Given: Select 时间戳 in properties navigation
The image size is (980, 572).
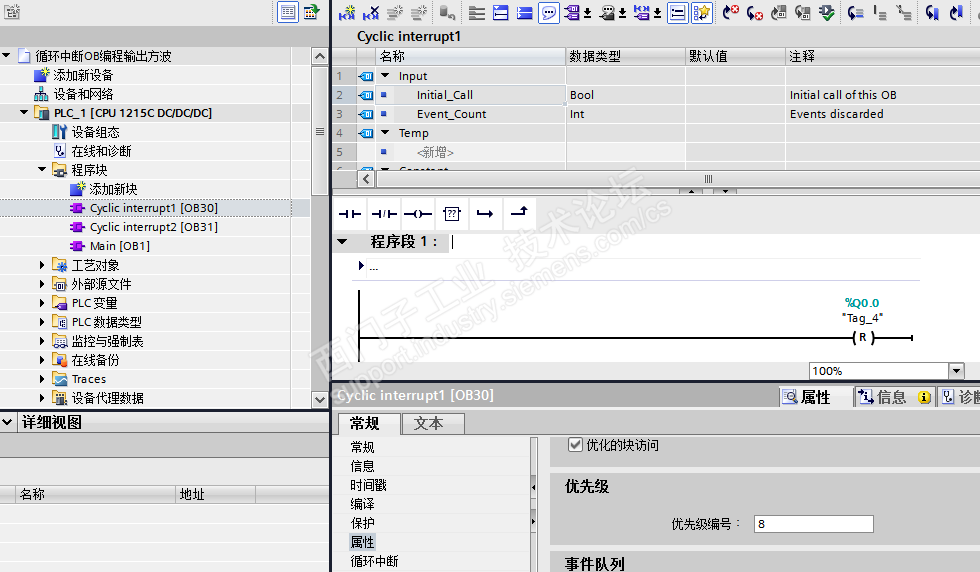Looking at the screenshot, I should pos(369,485).
